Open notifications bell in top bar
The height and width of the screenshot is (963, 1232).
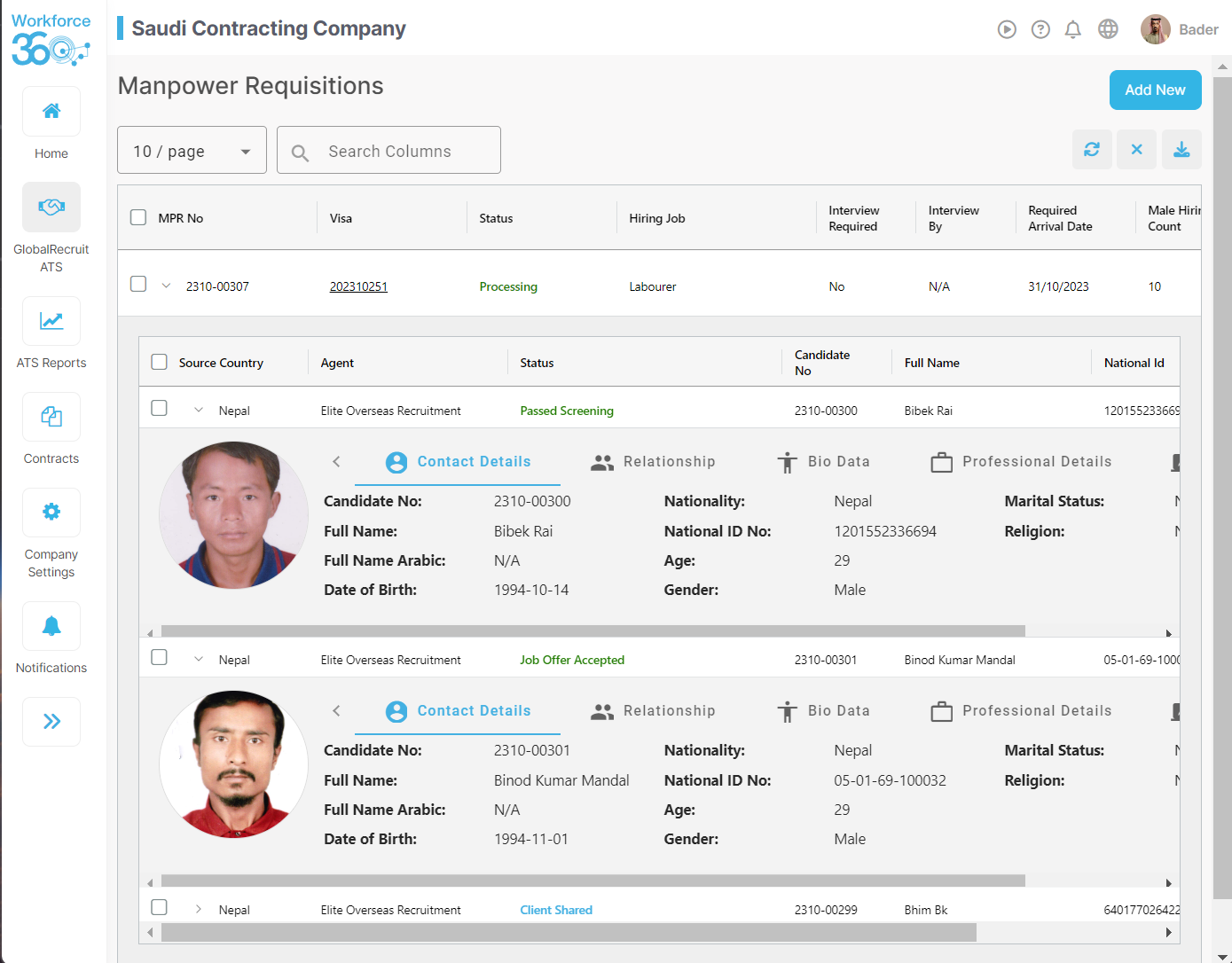[1072, 28]
